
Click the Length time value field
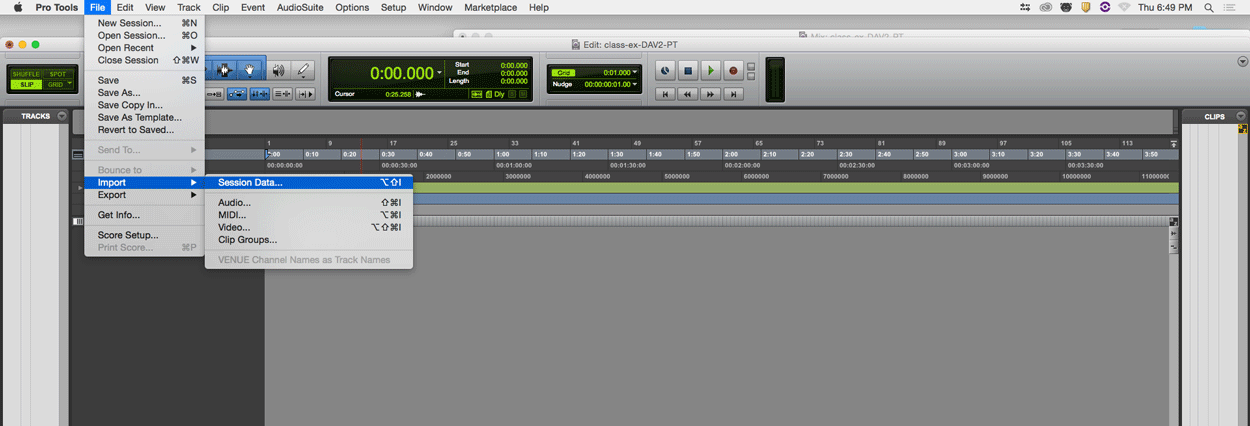[x=513, y=81]
